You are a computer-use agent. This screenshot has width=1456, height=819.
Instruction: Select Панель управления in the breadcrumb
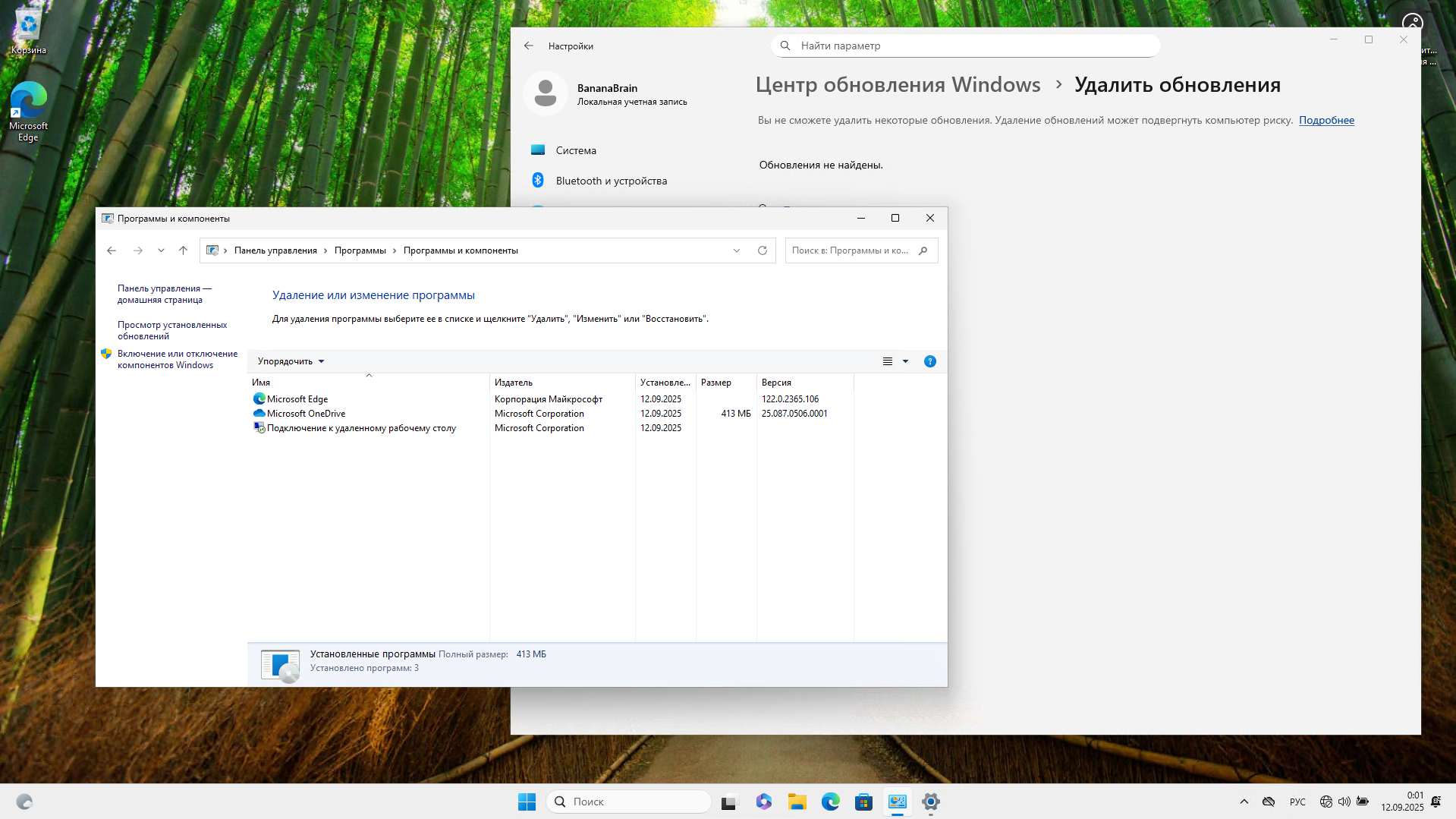275,250
